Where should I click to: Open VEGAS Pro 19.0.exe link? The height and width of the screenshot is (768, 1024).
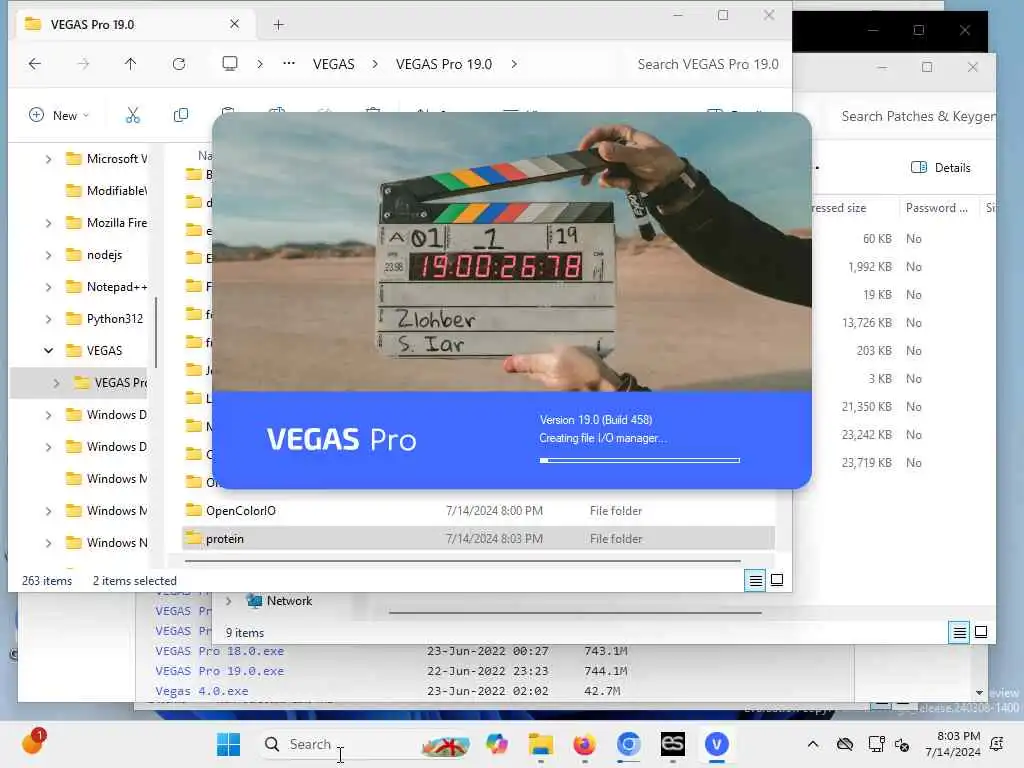point(219,671)
